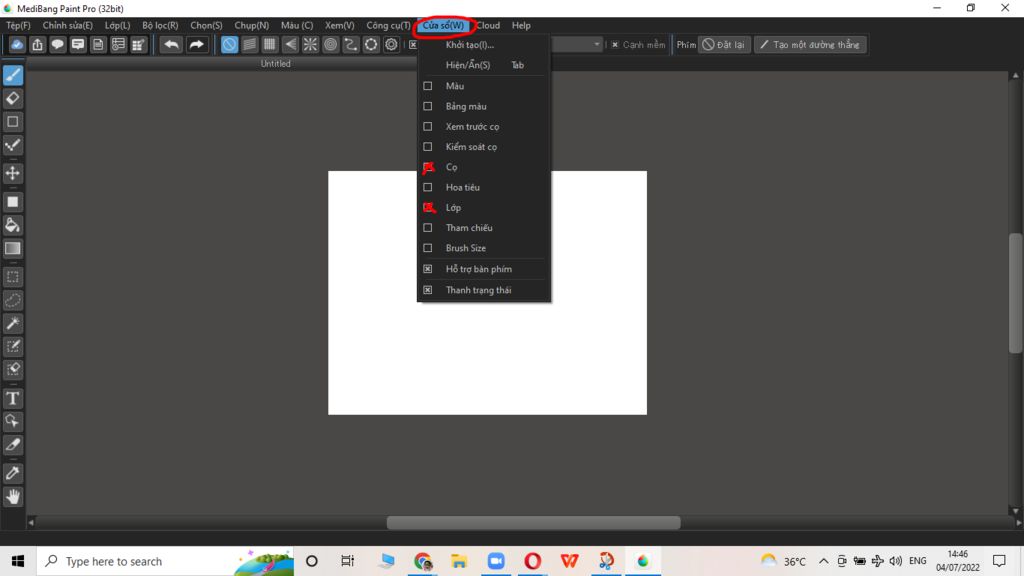Screen dimensions: 1024x576
Task: Select the Gradient tool
Action: click(x=13, y=248)
